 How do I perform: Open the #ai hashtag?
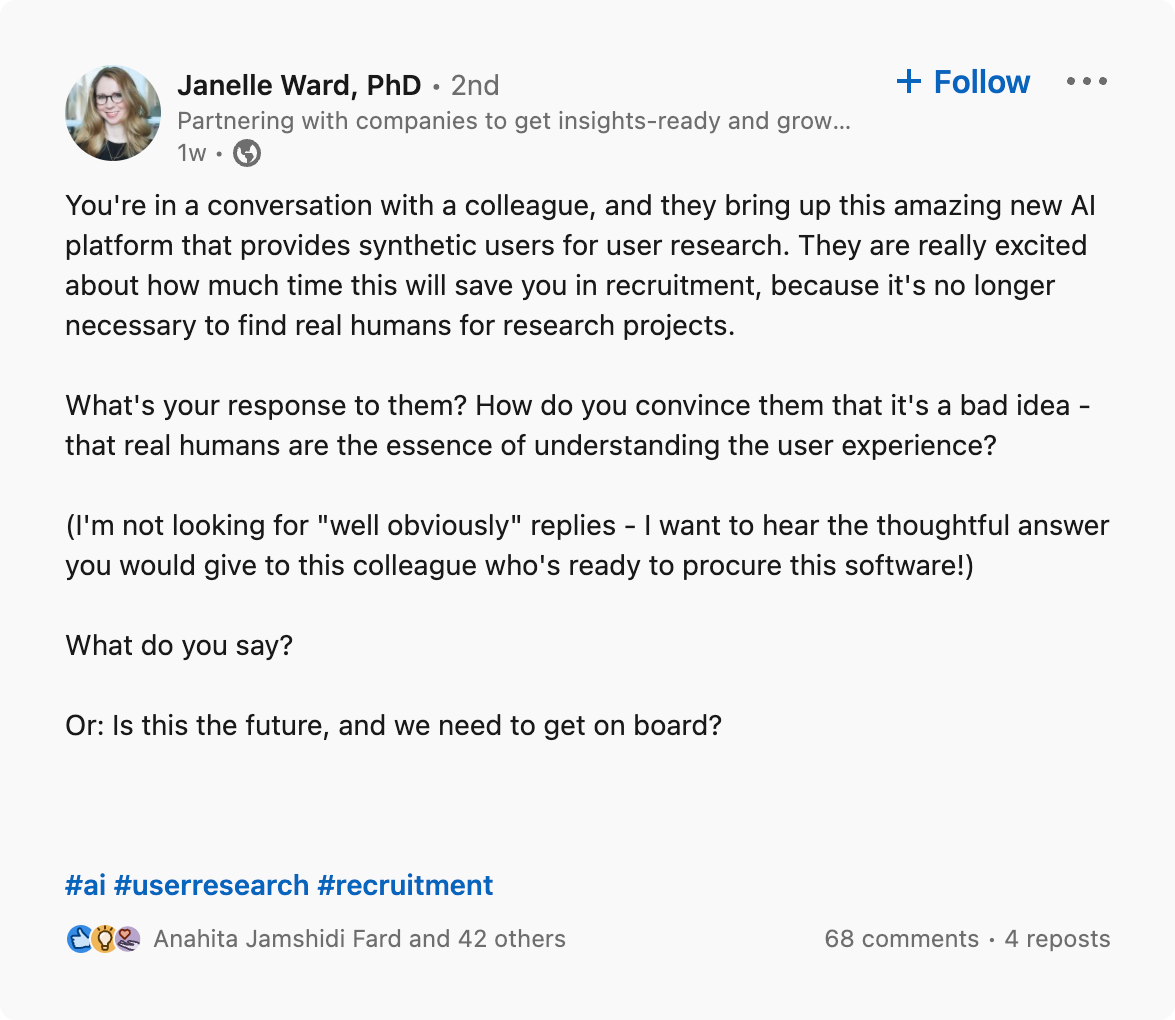pyautogui.click(x=85, y=885)
